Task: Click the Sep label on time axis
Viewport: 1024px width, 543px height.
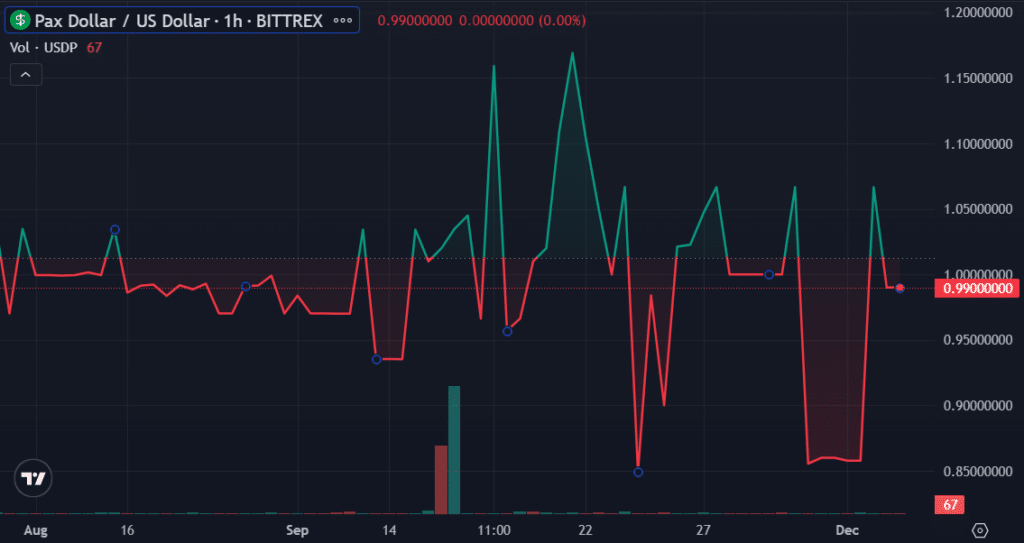Action: (295, 529)
